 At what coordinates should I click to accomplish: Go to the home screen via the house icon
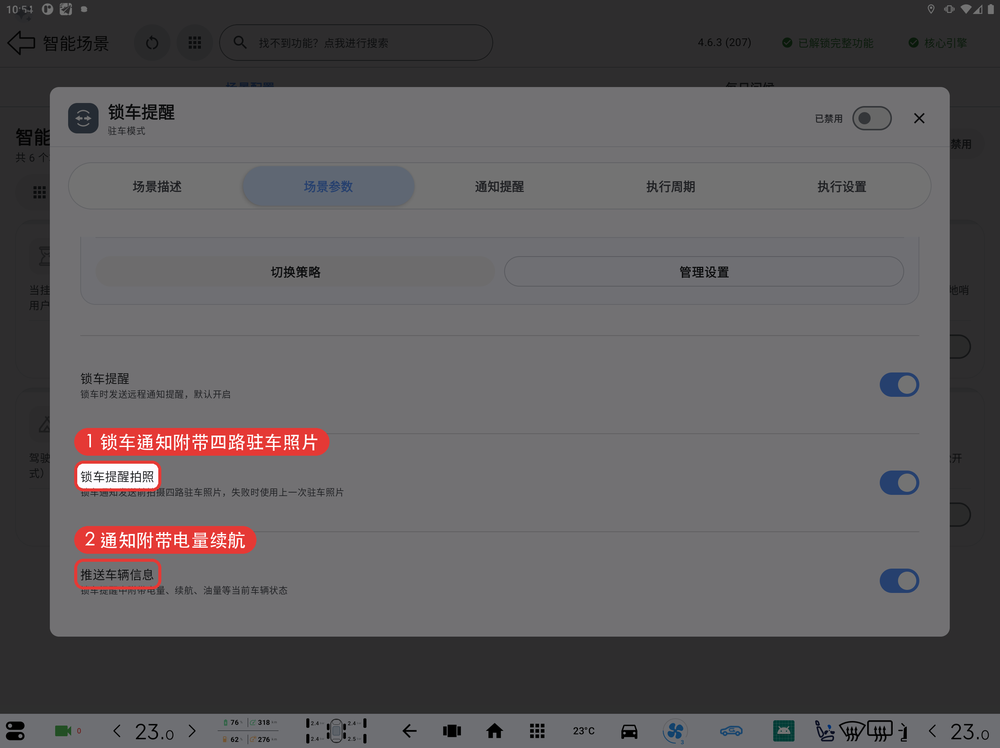pos(494,731)
